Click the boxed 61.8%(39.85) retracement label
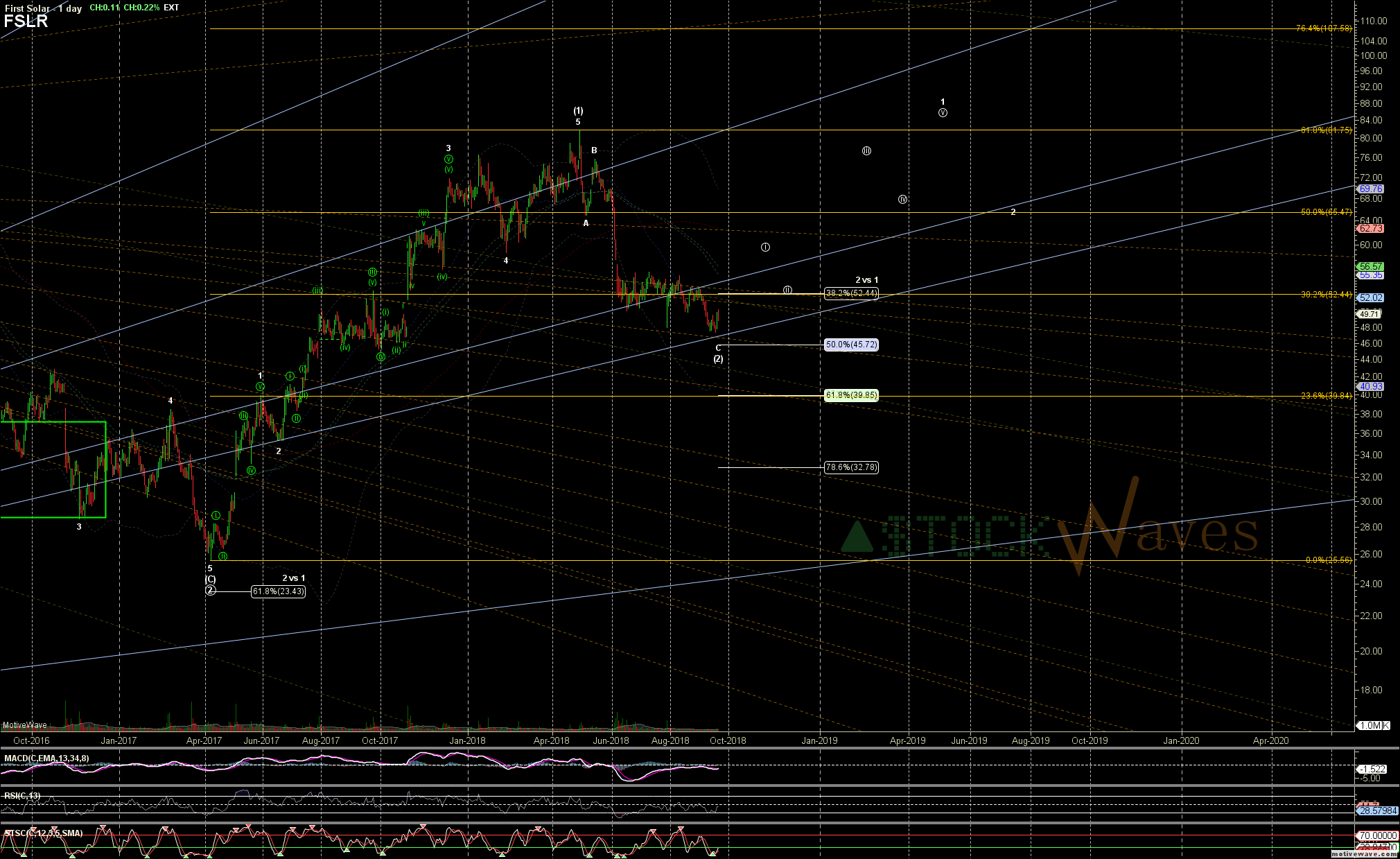Screen dimensions: 1400x859 pos(851,395)
